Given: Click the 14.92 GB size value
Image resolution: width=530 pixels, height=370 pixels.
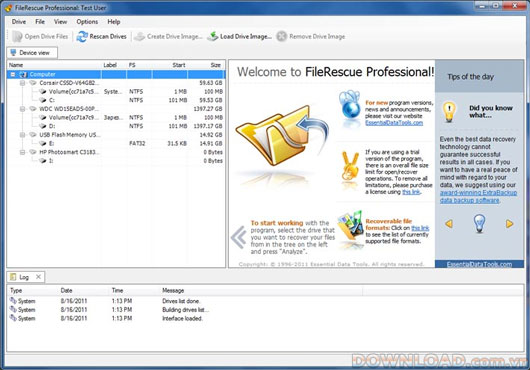Looking at the screenshot, I should [x=211, y=135].
